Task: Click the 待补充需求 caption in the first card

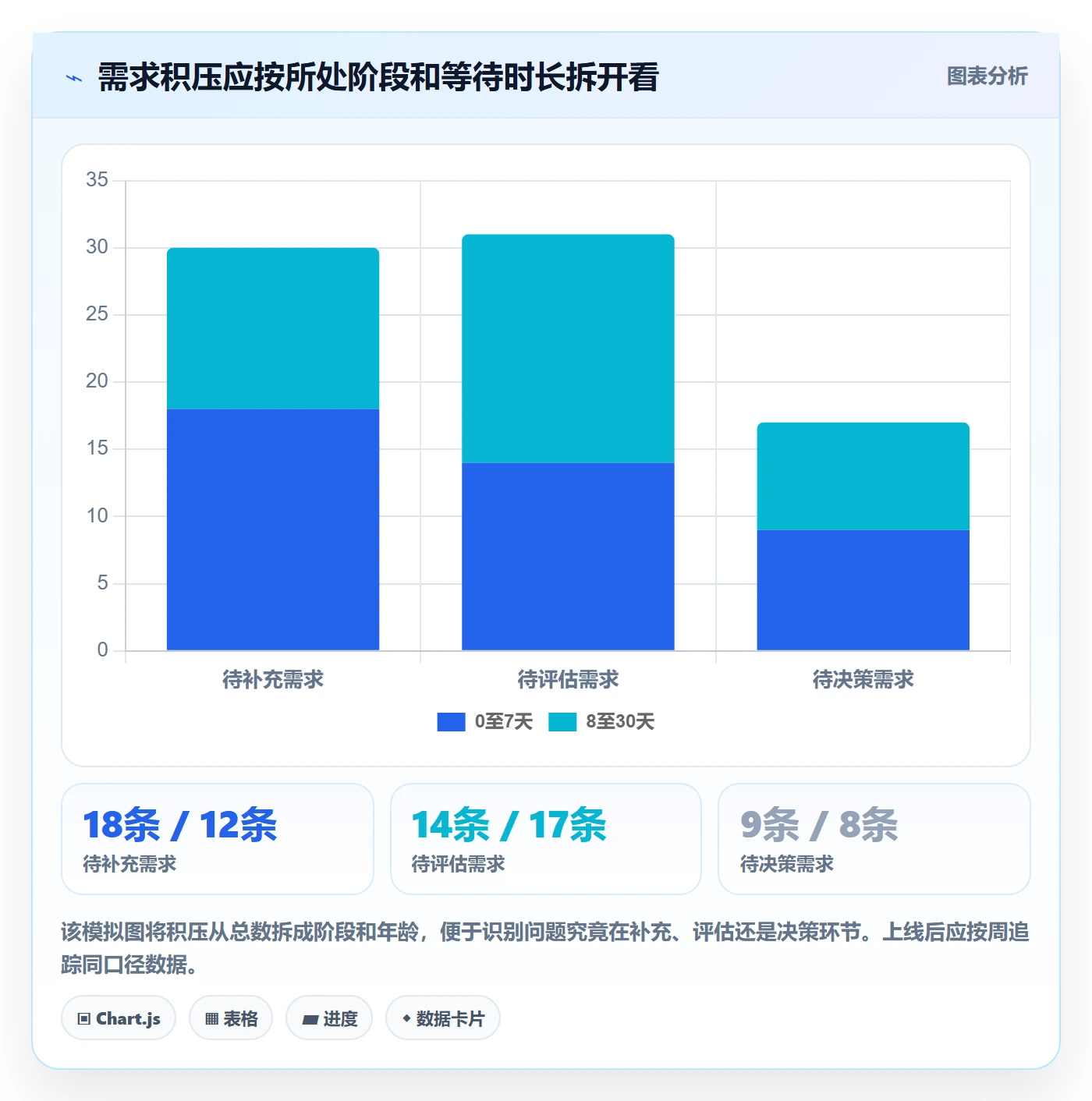Action: tap(129, 864)
